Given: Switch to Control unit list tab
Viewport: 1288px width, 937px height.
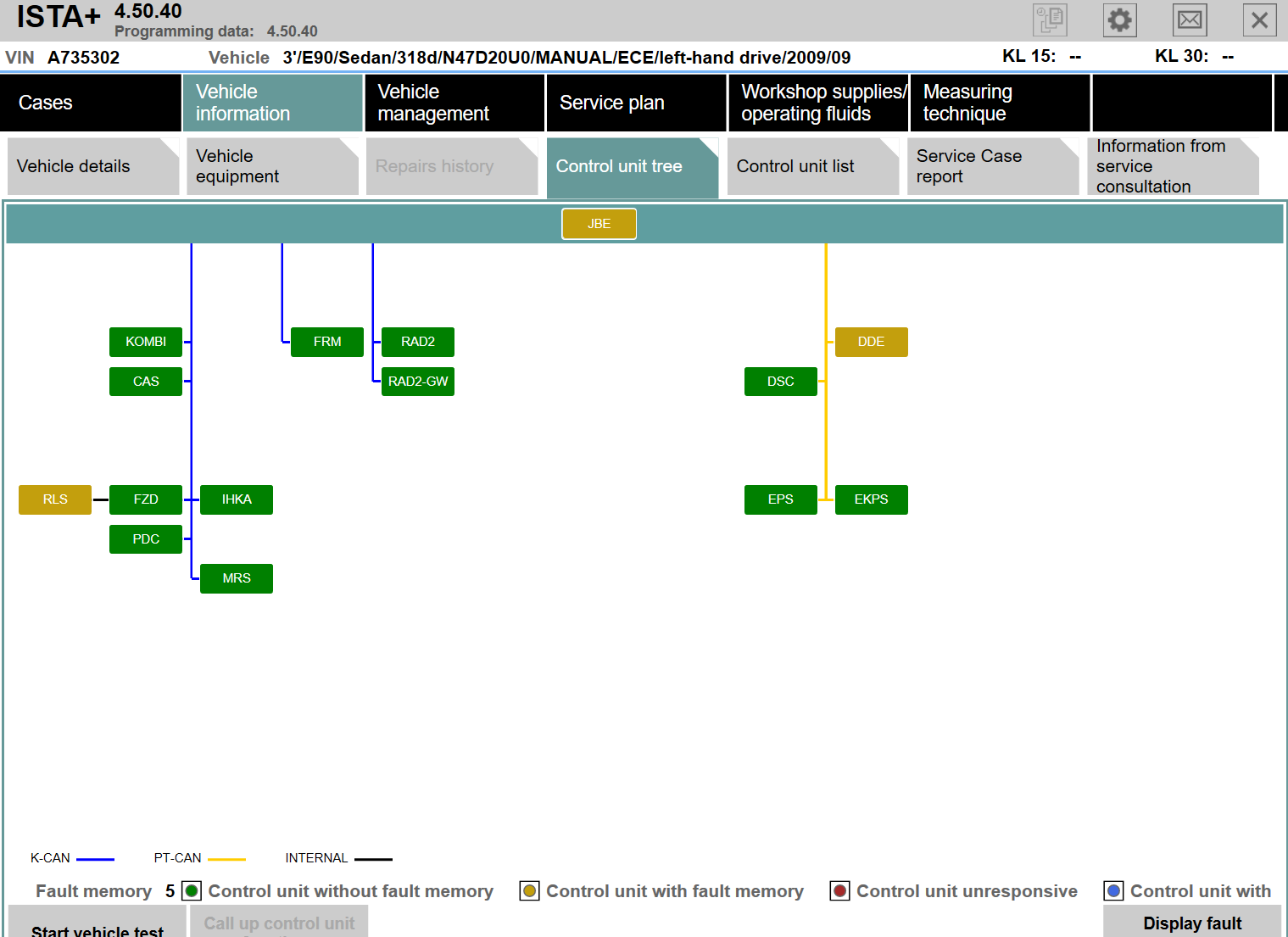Looking at the screenshot, I should point(812,166).
